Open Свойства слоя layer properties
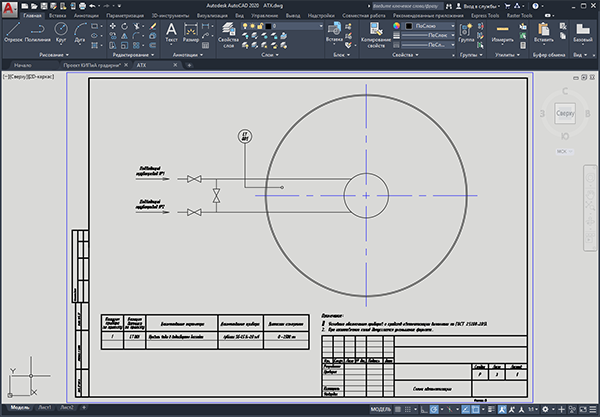This screenshot has width=600, height=417. point(228,35)
